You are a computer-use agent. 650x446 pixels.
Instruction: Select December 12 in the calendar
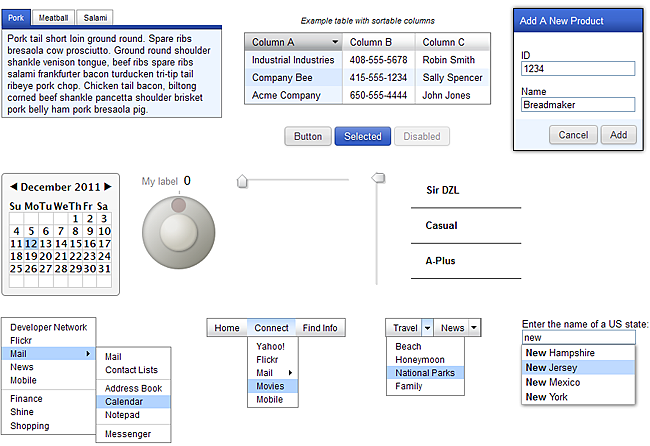(x=31, y=243)
